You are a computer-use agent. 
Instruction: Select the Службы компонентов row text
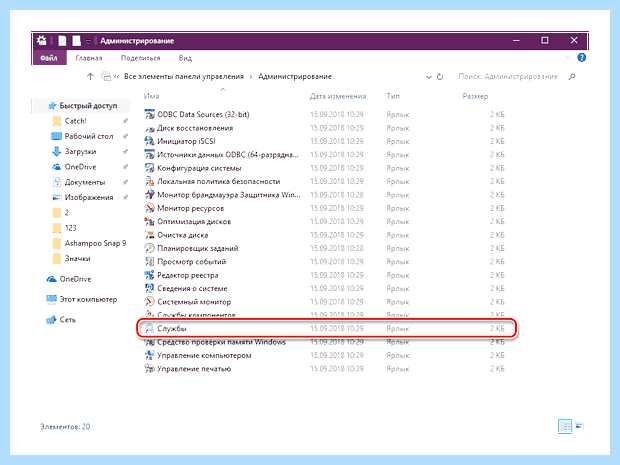pyautogui.click(x=196, y=315)
